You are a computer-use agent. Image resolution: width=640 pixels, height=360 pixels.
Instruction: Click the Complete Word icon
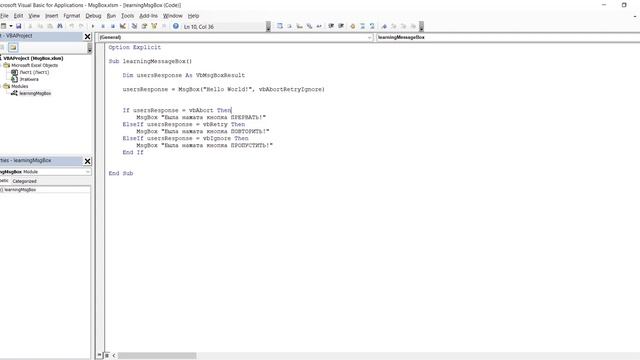[319, 26]
